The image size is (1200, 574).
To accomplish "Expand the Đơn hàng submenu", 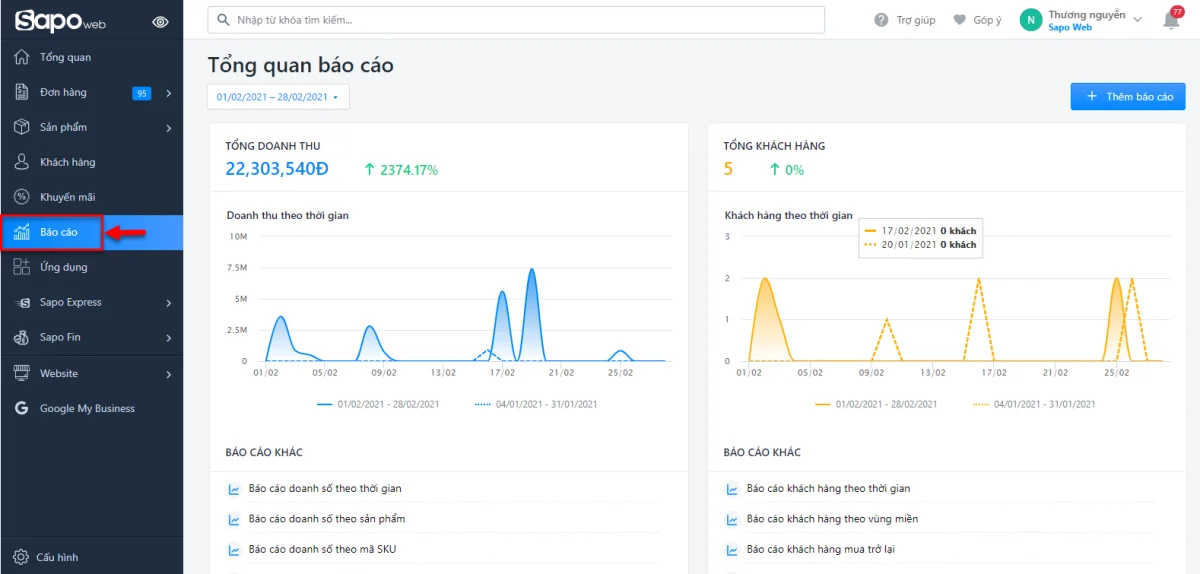I will [168, 93].
